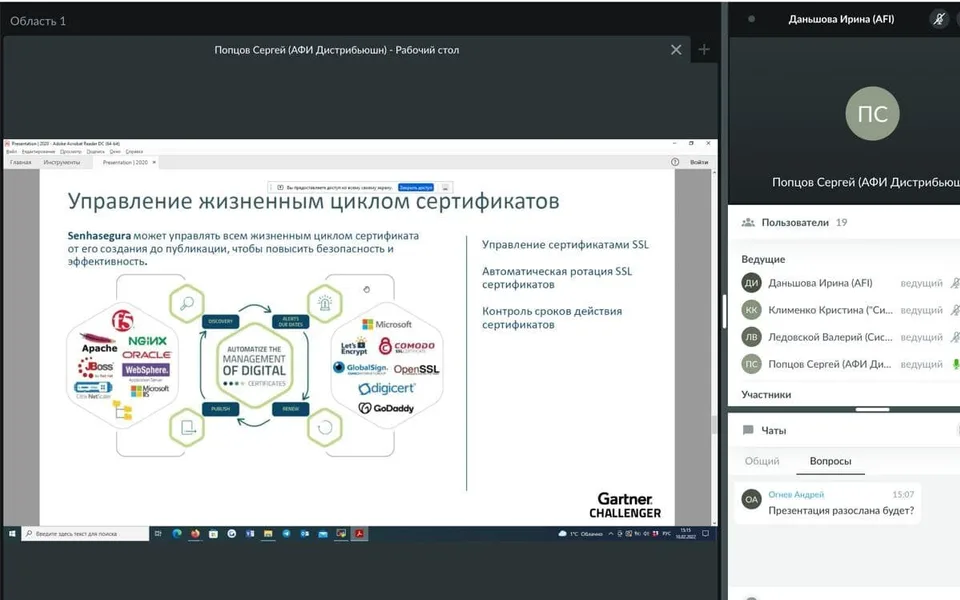Open the Справка menu in Acrobat
The width and height of the screenshot is (960, 600).
tap(134, 151)
